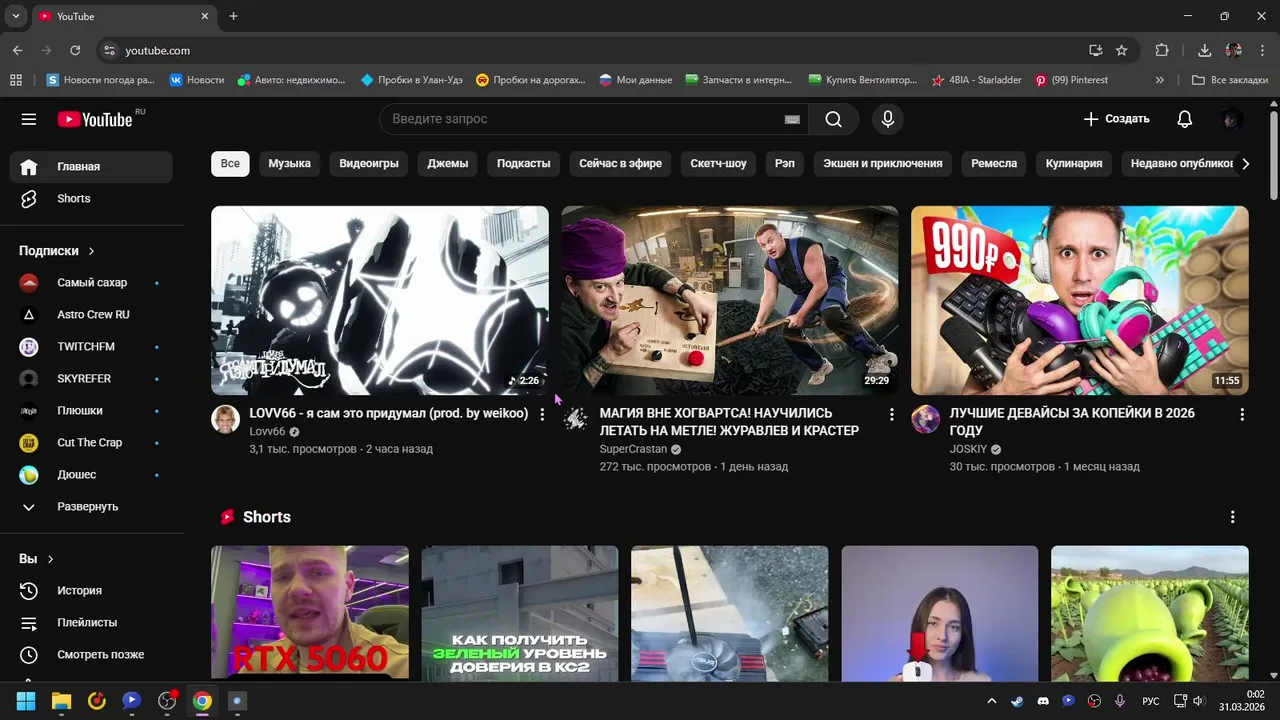The width and height of the screenshot is (1280, 720).
Task: Open options menu for МАГИЯ ВНЕ ХОГВАРТСА video
Action: click(x=892, y=414)
